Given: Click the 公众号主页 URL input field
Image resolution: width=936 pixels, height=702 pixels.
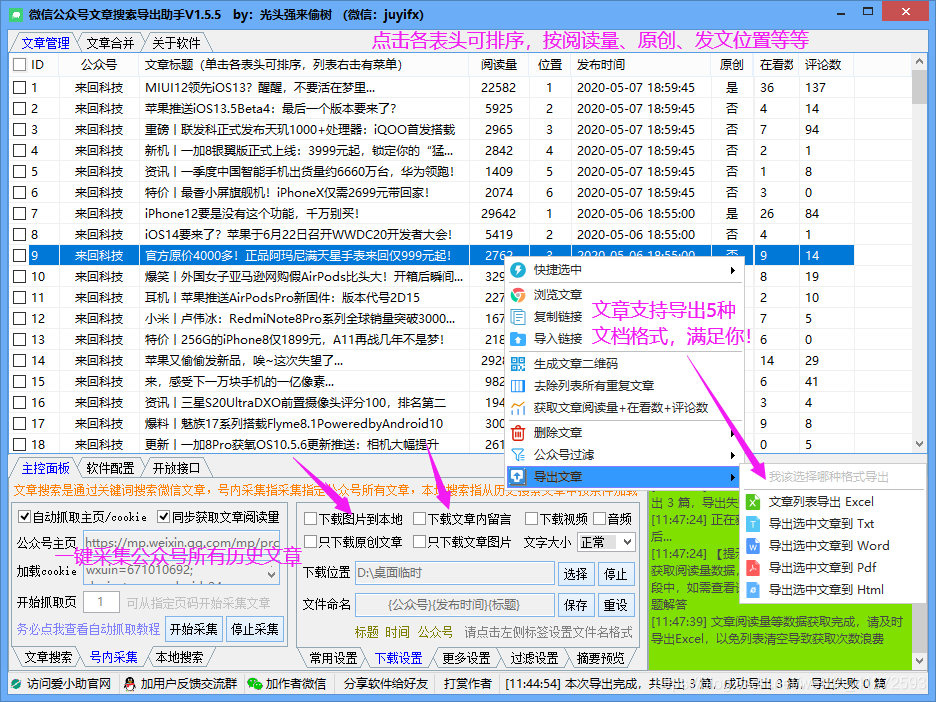Looking at the screenshot, I should (x=181, y=543).
